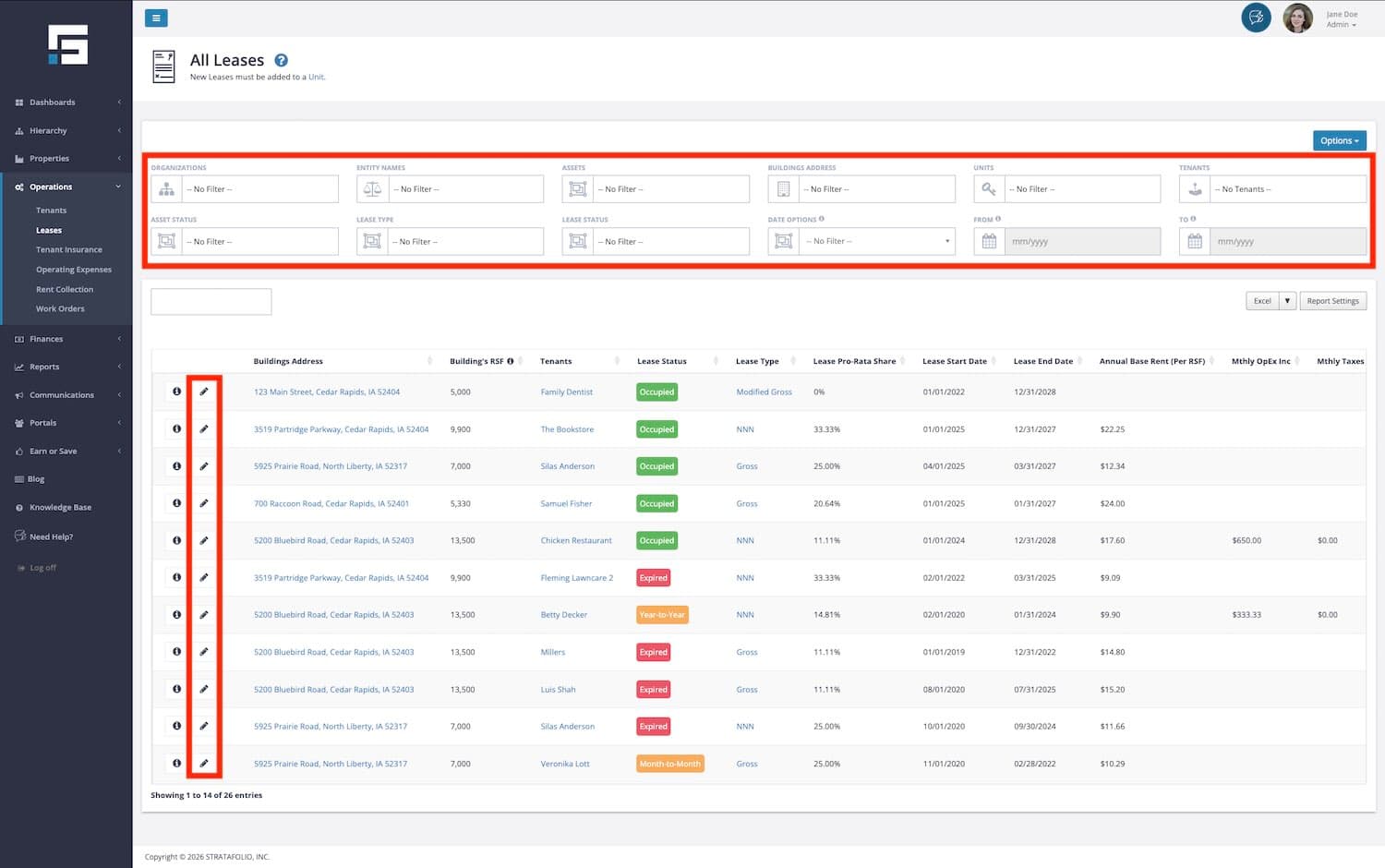Open the Fleming Lawncare 2 tenant link
The image size is (1385, 868).
click(576, 578)
